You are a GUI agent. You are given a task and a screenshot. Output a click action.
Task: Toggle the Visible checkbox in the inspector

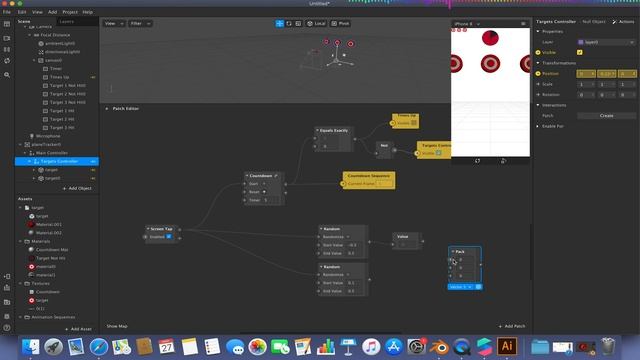coord(580,53)
